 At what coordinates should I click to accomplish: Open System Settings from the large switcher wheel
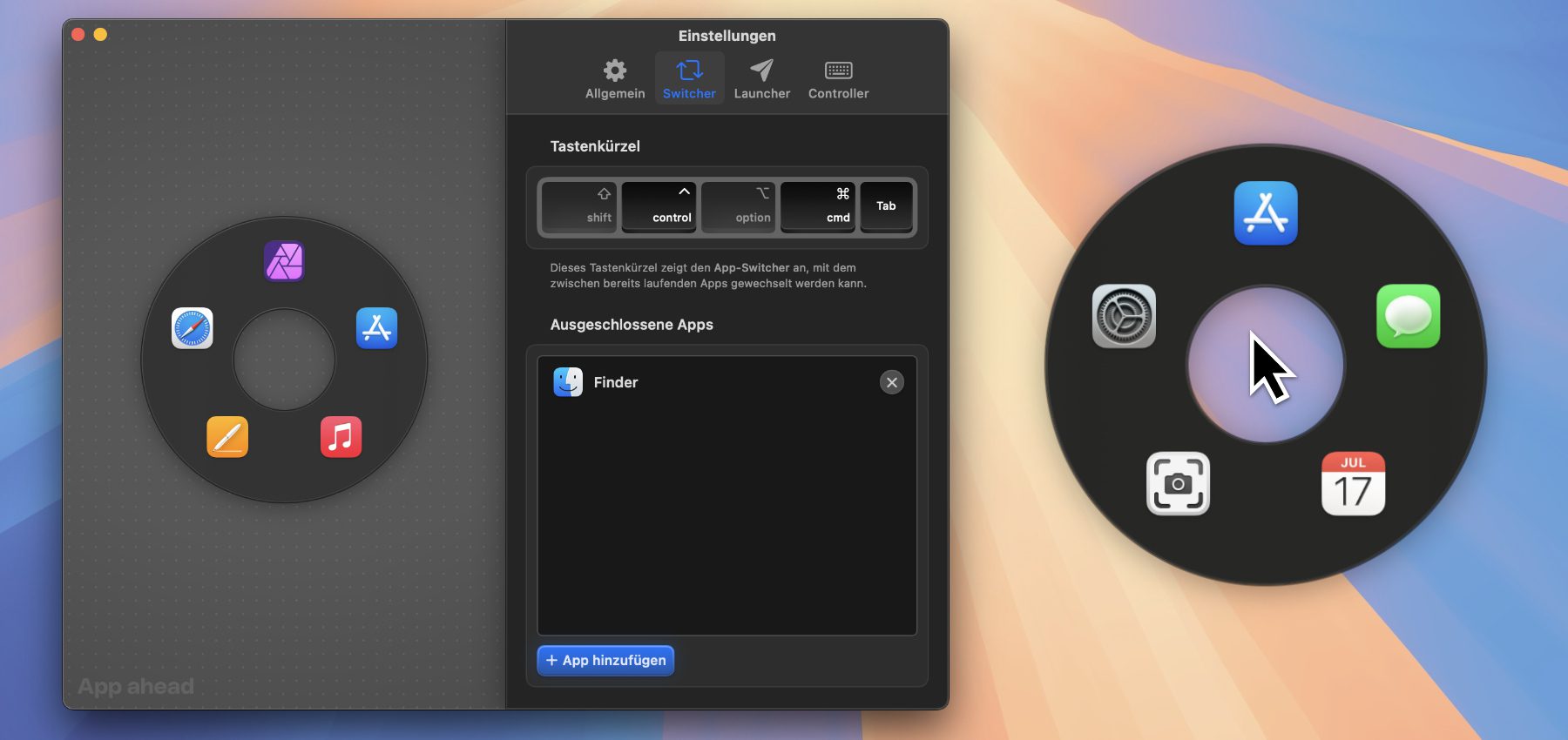1124,316
